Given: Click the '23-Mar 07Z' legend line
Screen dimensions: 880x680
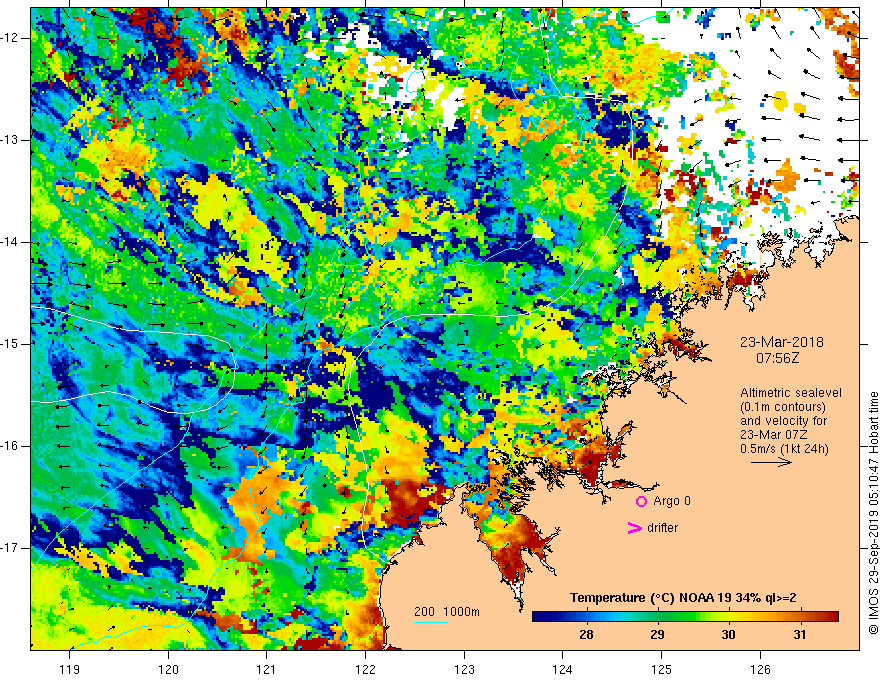Looking at the screenshot, I should [x=773, y=435].
